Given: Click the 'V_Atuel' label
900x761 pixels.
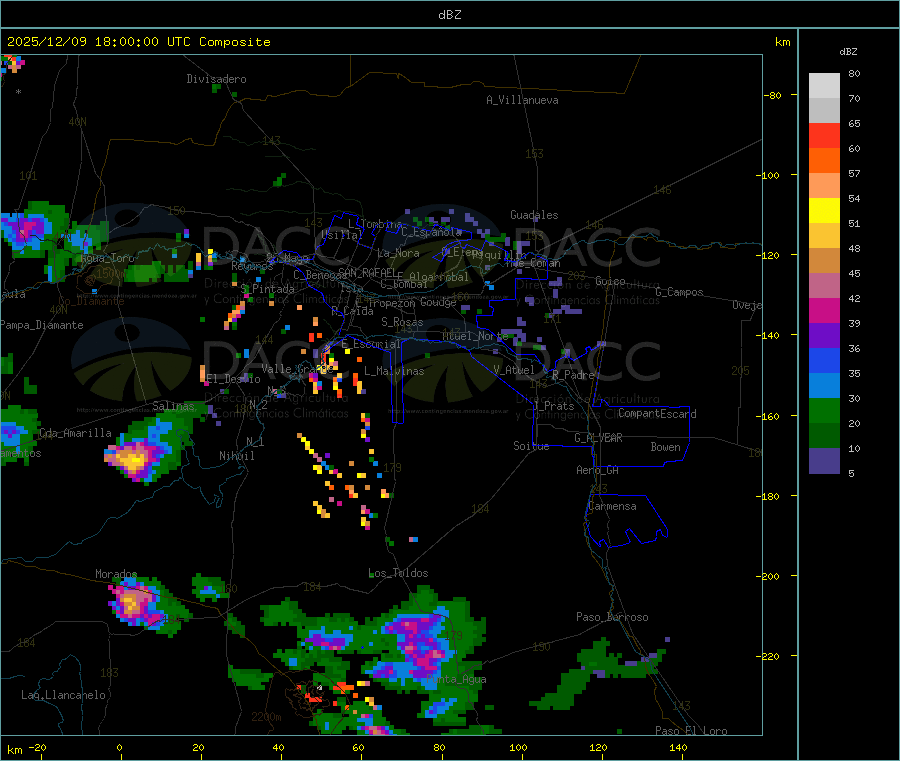Looking at the screenshot, I should coord(514,370).
